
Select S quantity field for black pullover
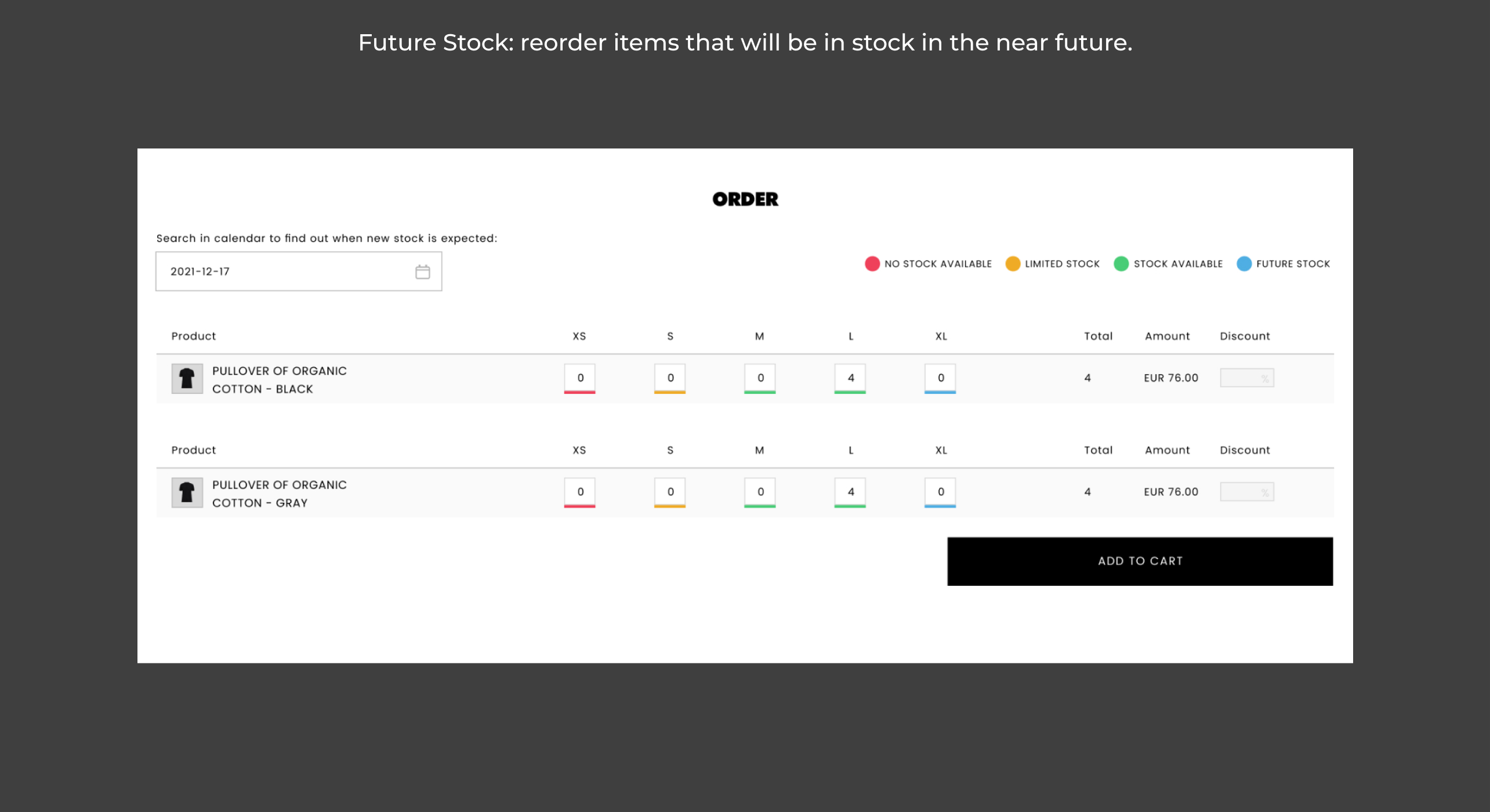(670, 378)
